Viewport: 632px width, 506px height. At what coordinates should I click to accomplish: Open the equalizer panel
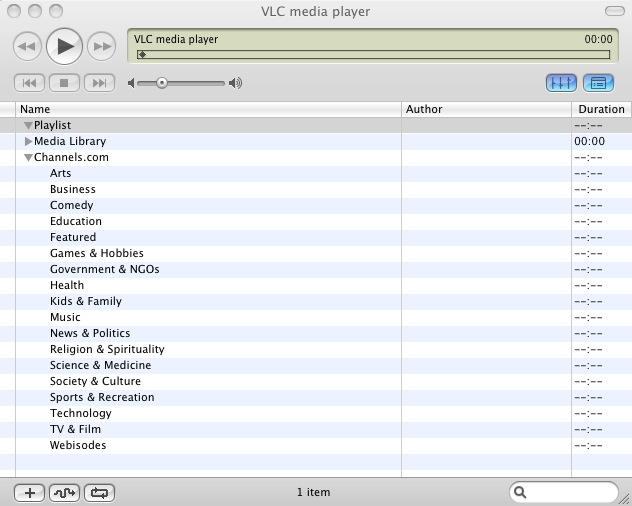tap(561, 83)
